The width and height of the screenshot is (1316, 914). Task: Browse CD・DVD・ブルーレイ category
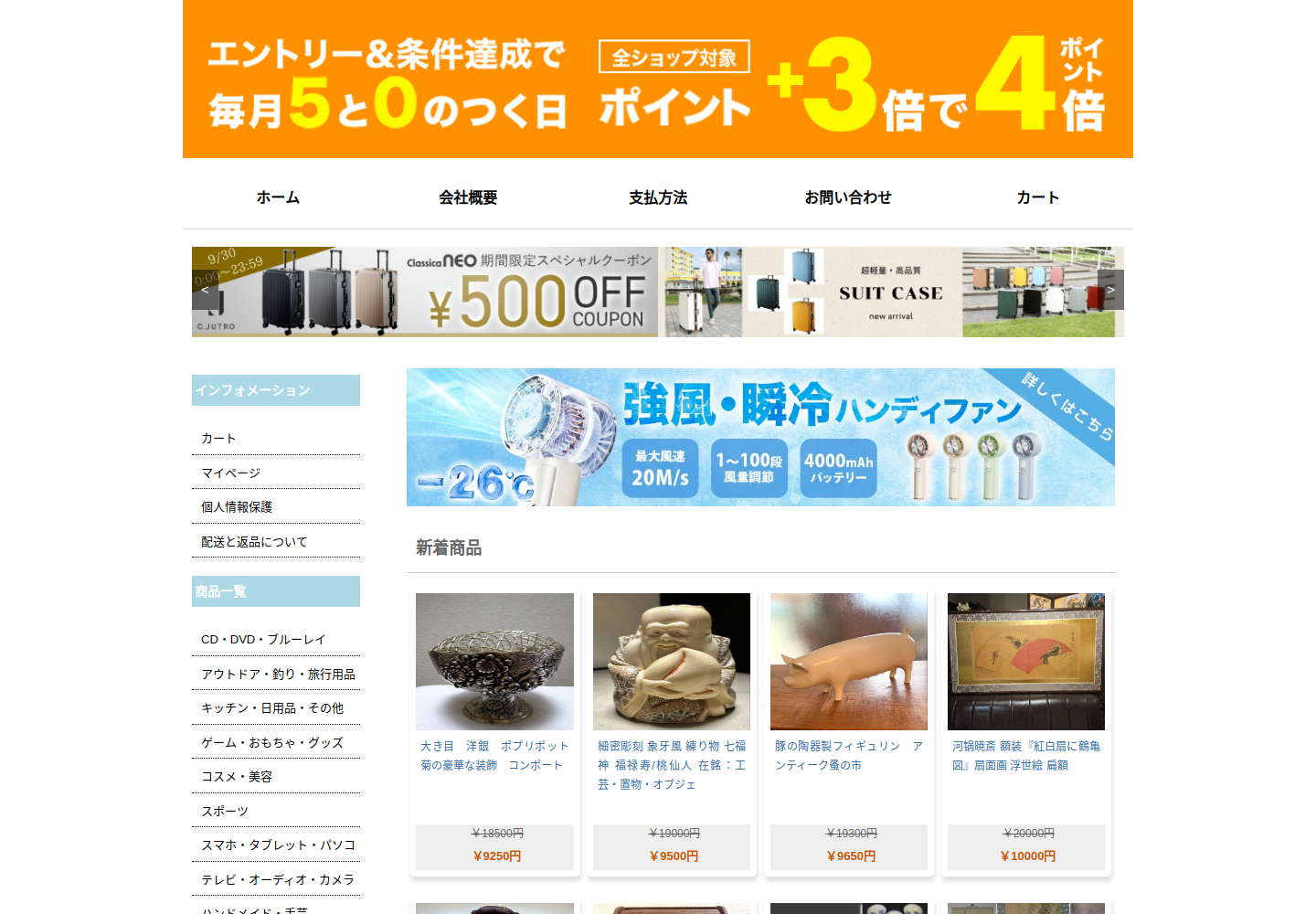tap(263, 640)
